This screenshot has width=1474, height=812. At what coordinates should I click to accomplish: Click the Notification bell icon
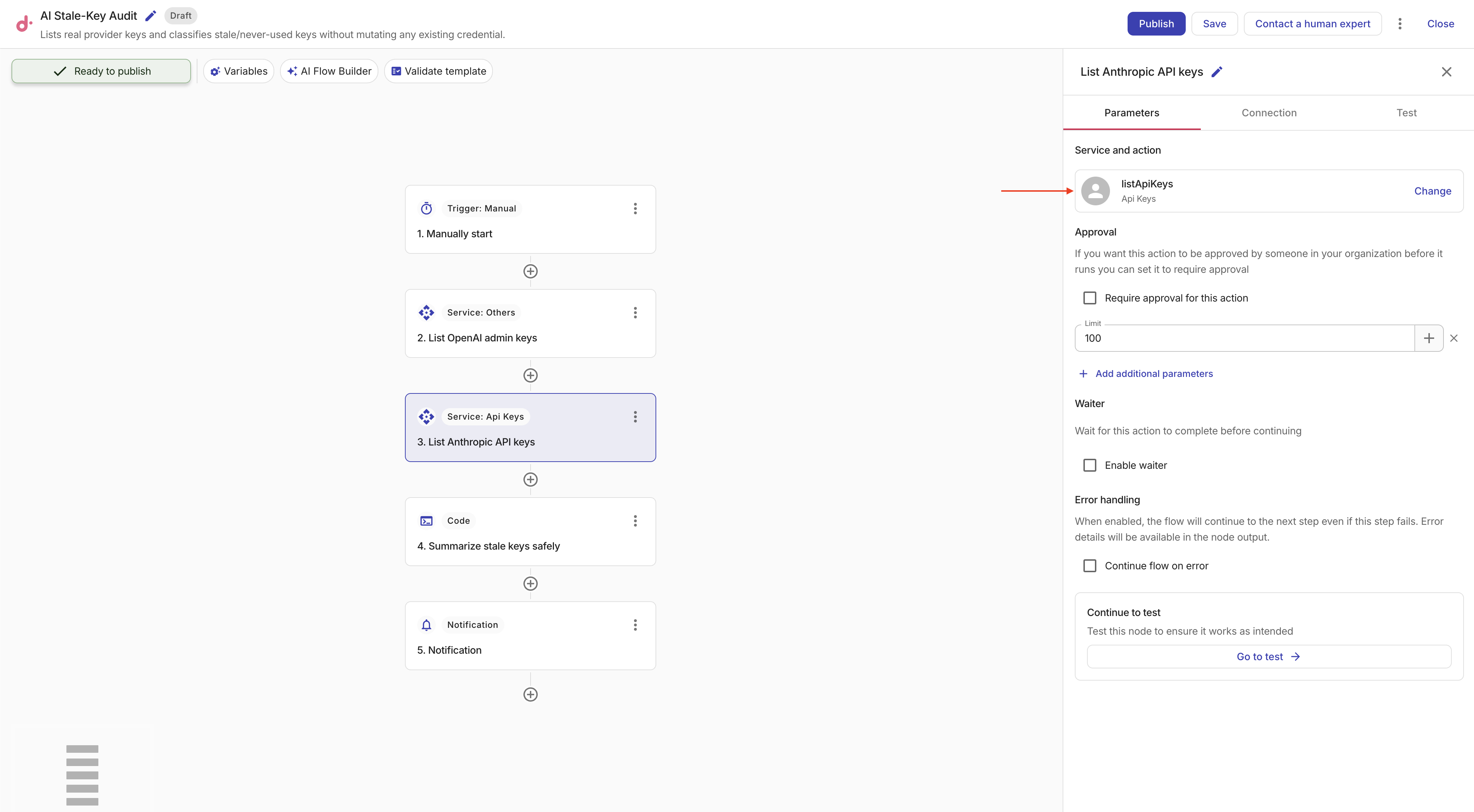coord(426,625)
